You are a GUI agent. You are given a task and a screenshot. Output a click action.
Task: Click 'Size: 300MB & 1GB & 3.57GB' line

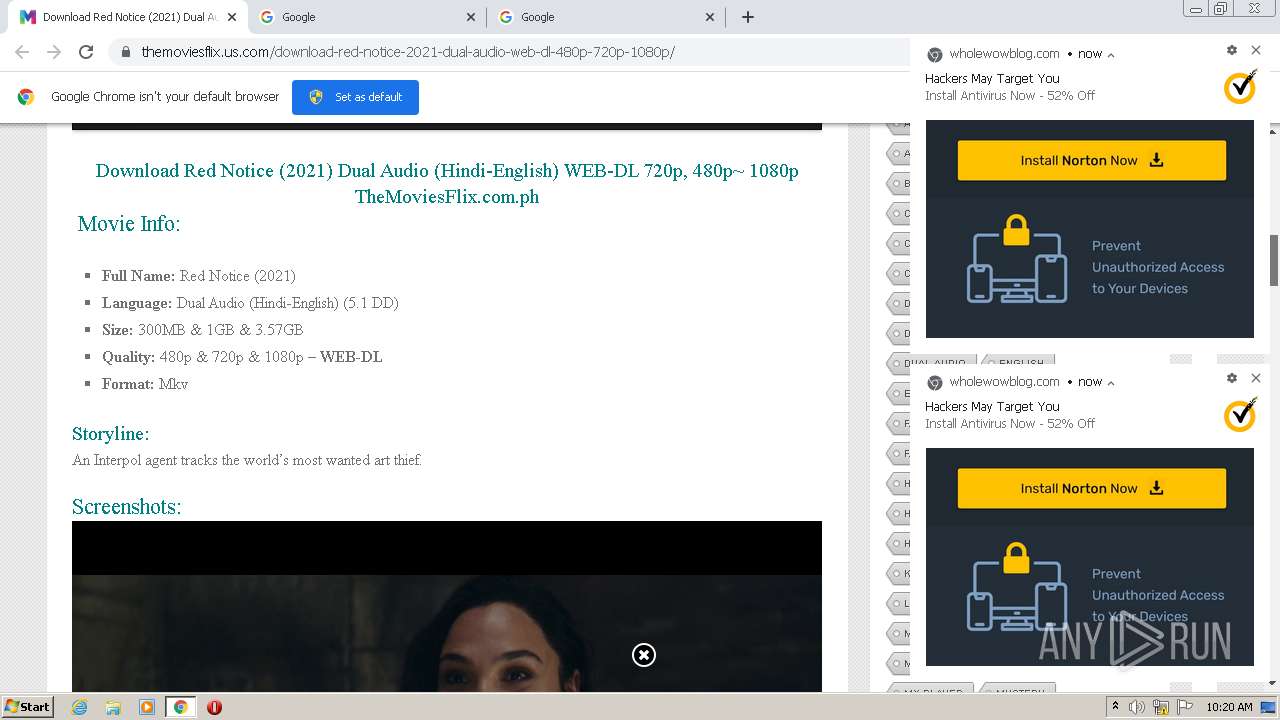click(202, 330)
